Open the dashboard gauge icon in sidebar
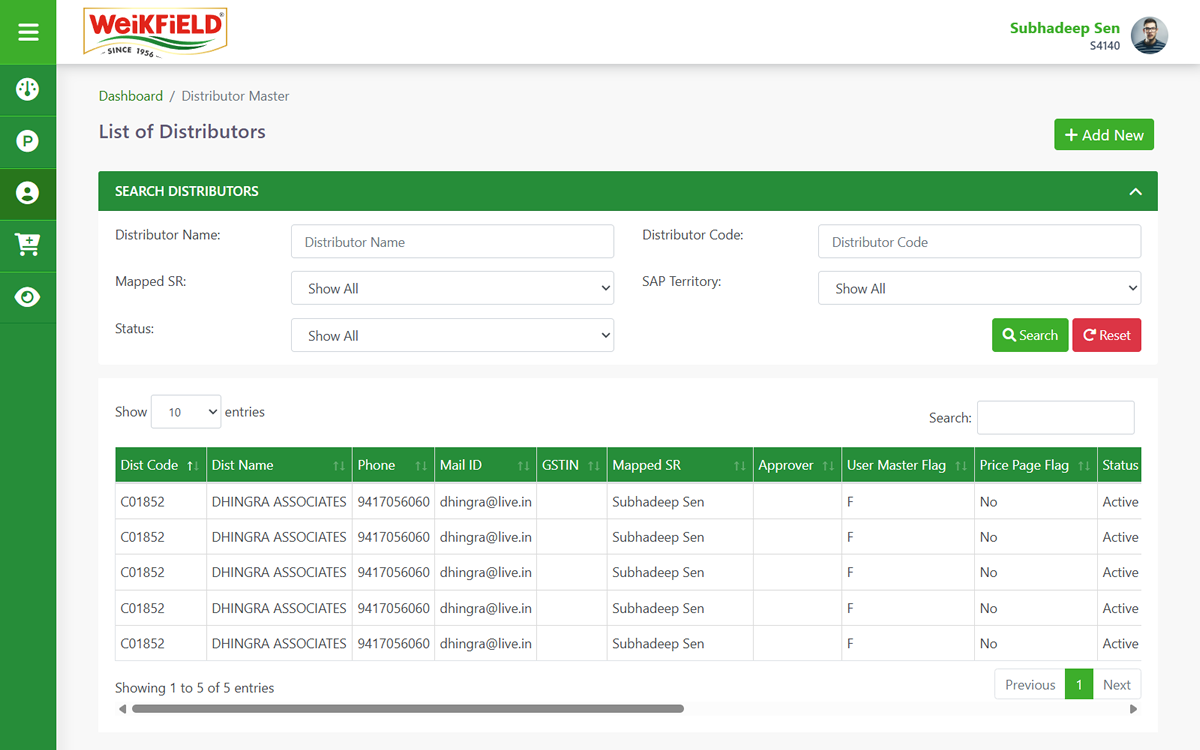 (x=28, y=90)
